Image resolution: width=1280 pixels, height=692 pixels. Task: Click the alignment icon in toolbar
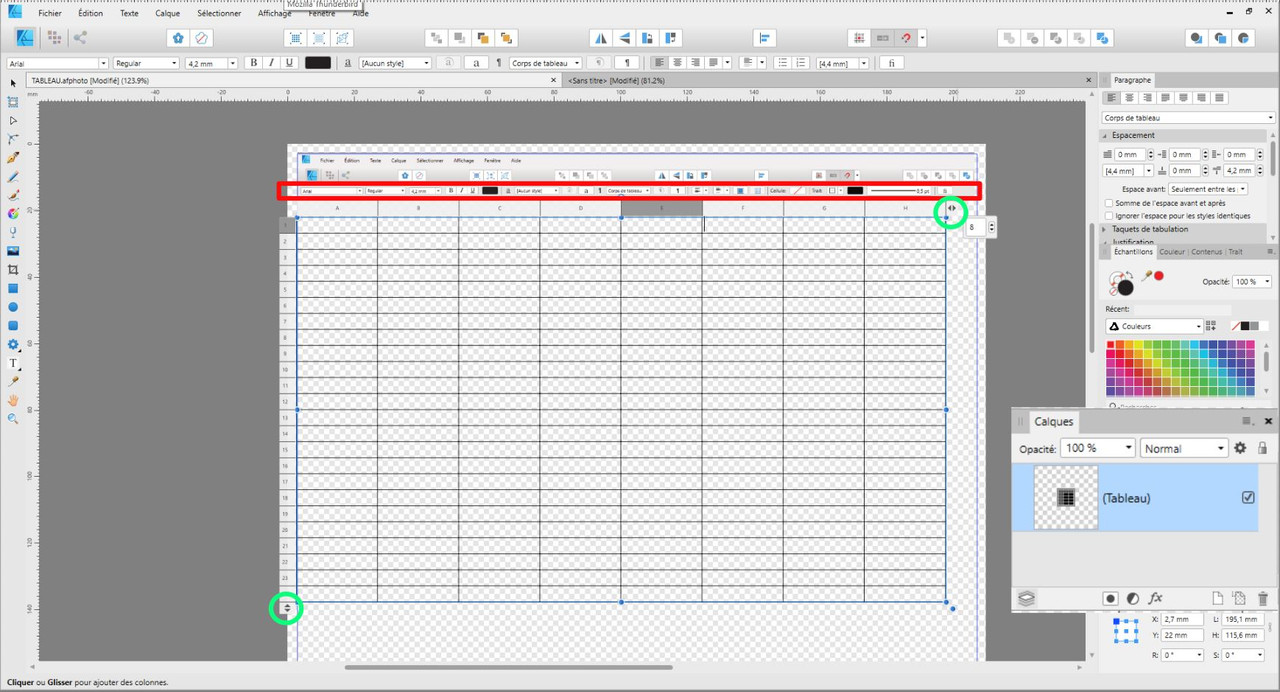pos(765,38)
